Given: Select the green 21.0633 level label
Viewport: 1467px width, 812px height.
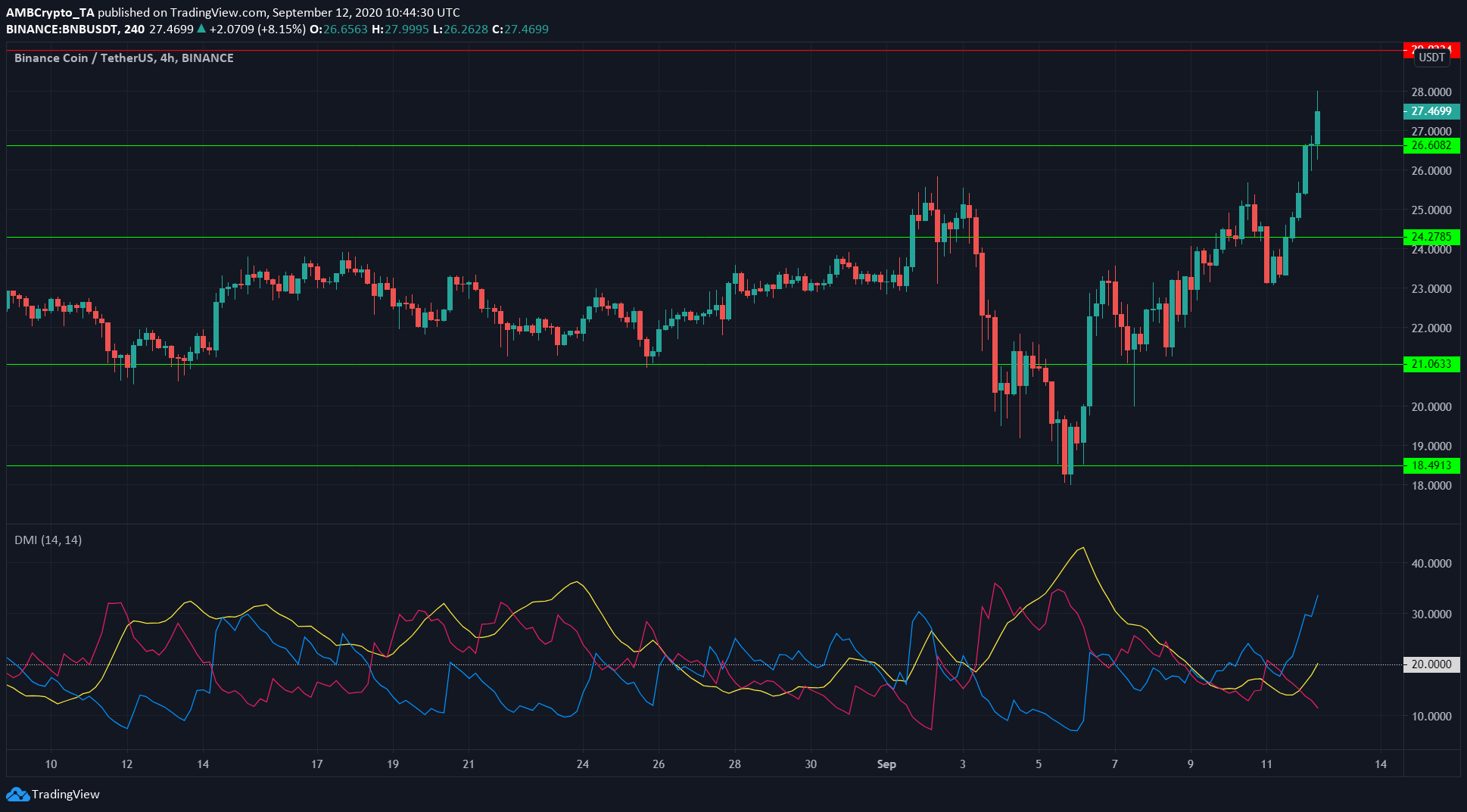Looking at the screenshot, I should point(1431,364).
